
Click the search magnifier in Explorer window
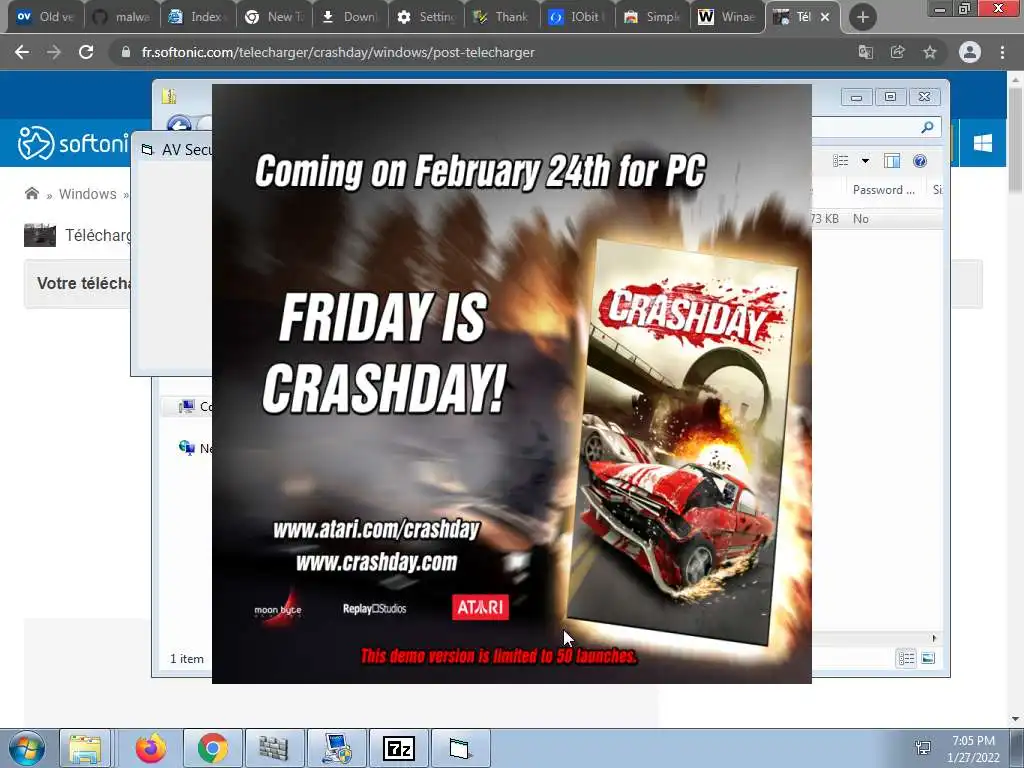[x=927, y=127]
